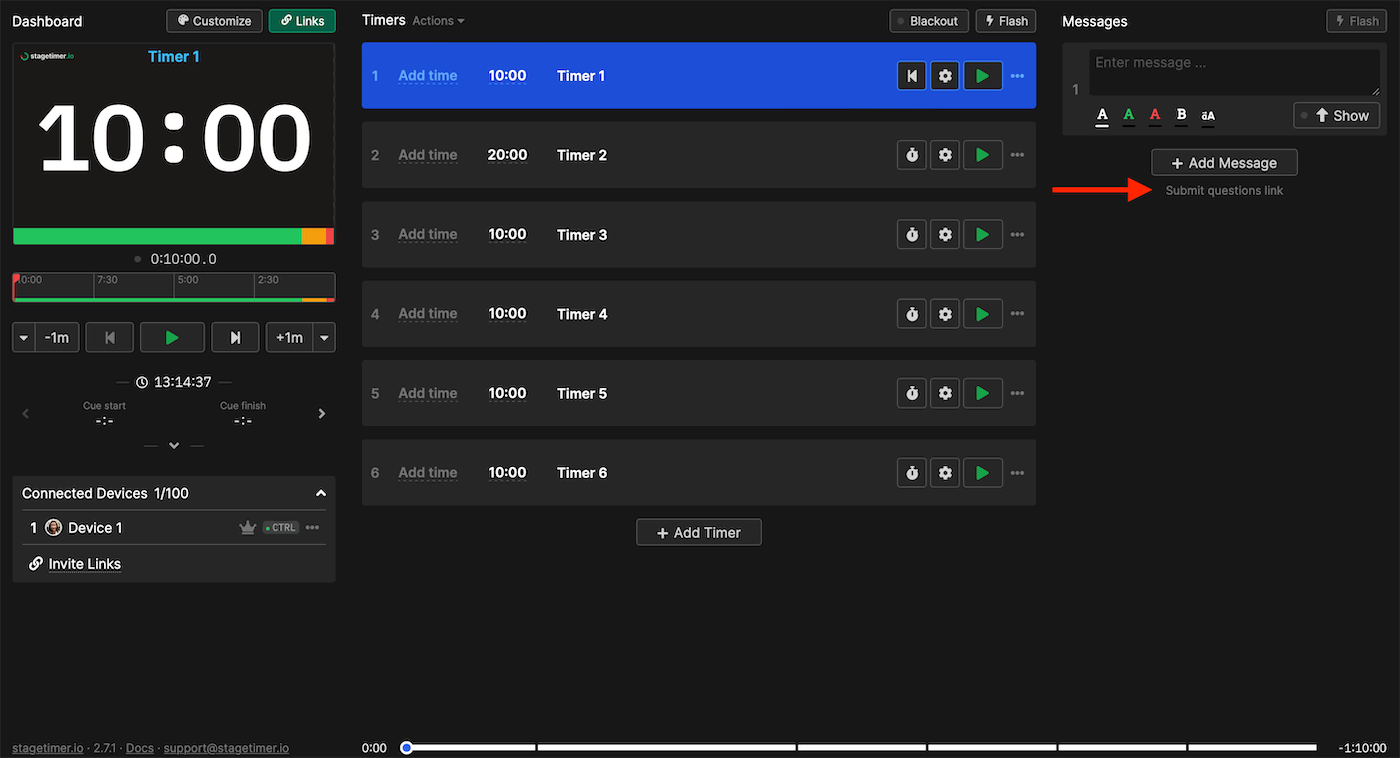Open the Device 1 three-dot options
Viewport: 1400px width, 758px height.
tap(313, 528)
